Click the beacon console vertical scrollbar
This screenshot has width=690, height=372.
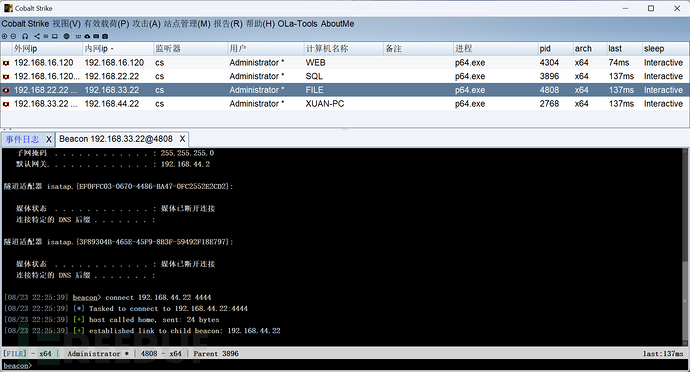point(686,247)
